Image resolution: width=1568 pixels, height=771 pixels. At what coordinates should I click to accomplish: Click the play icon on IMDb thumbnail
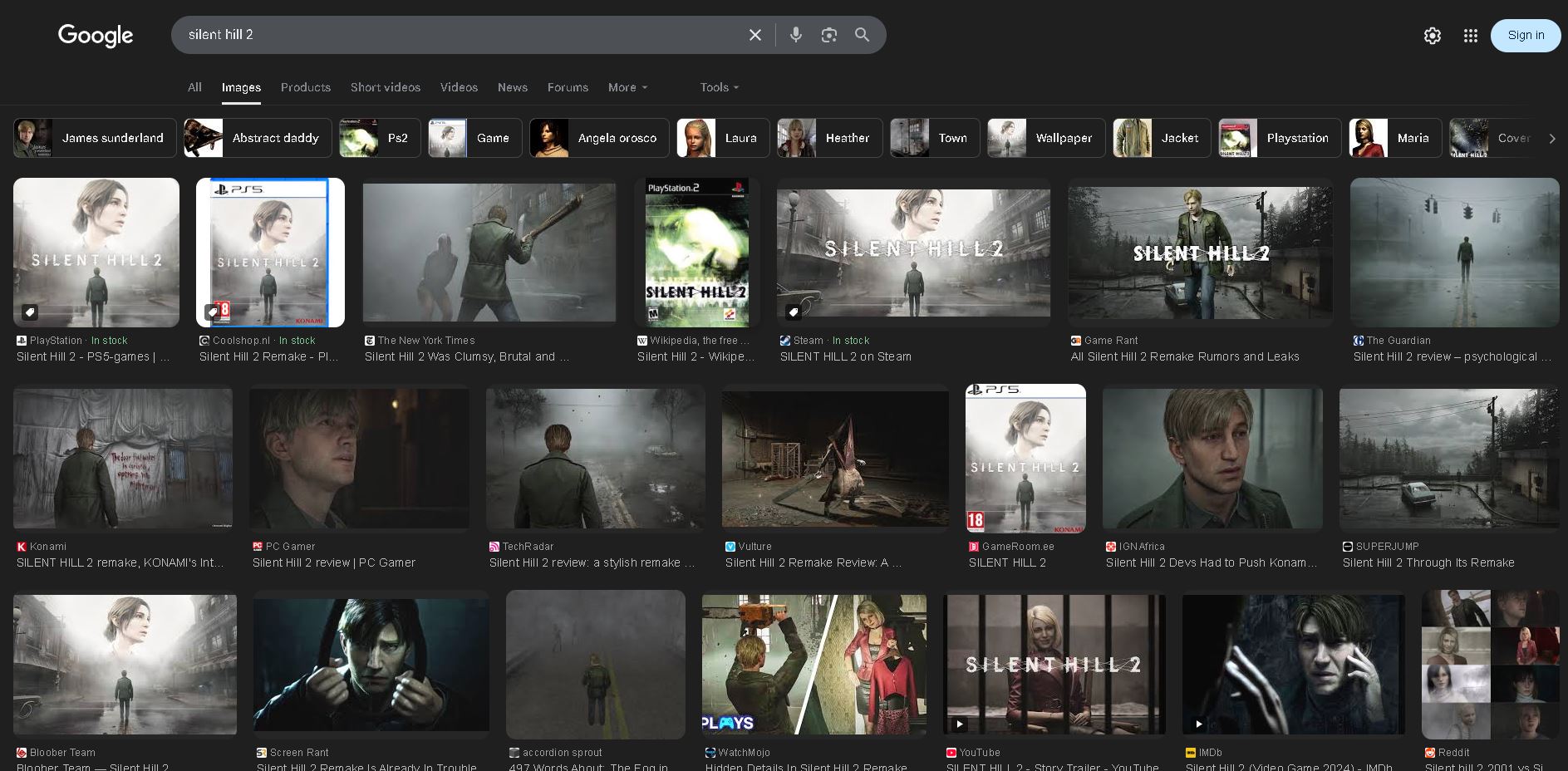coord(1198,724)
